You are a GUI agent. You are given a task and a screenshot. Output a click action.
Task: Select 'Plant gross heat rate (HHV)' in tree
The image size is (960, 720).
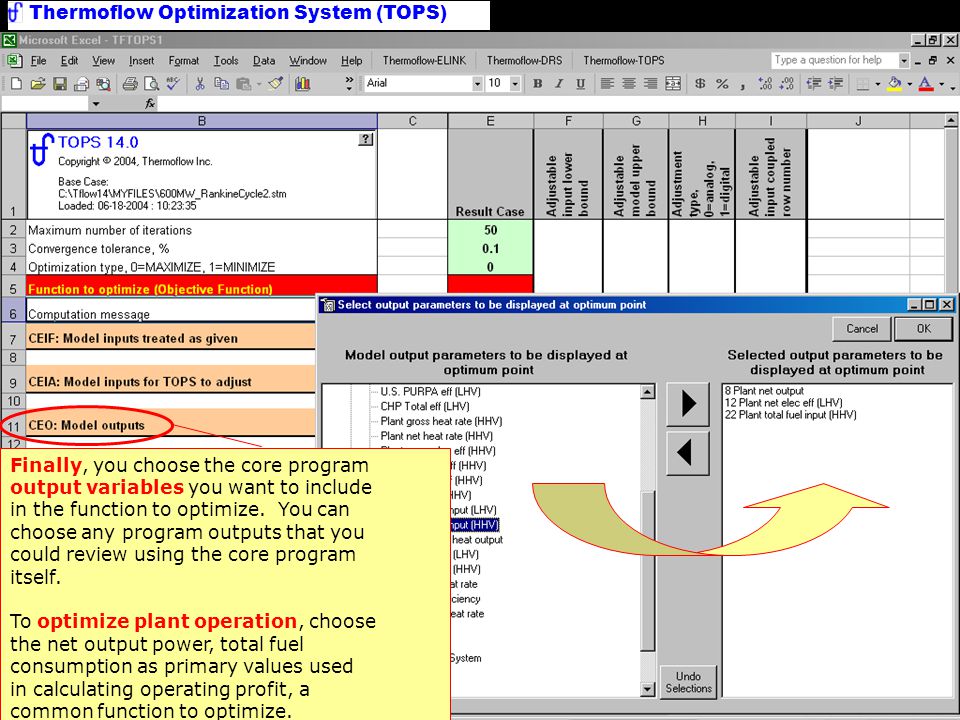coord(441,421)
